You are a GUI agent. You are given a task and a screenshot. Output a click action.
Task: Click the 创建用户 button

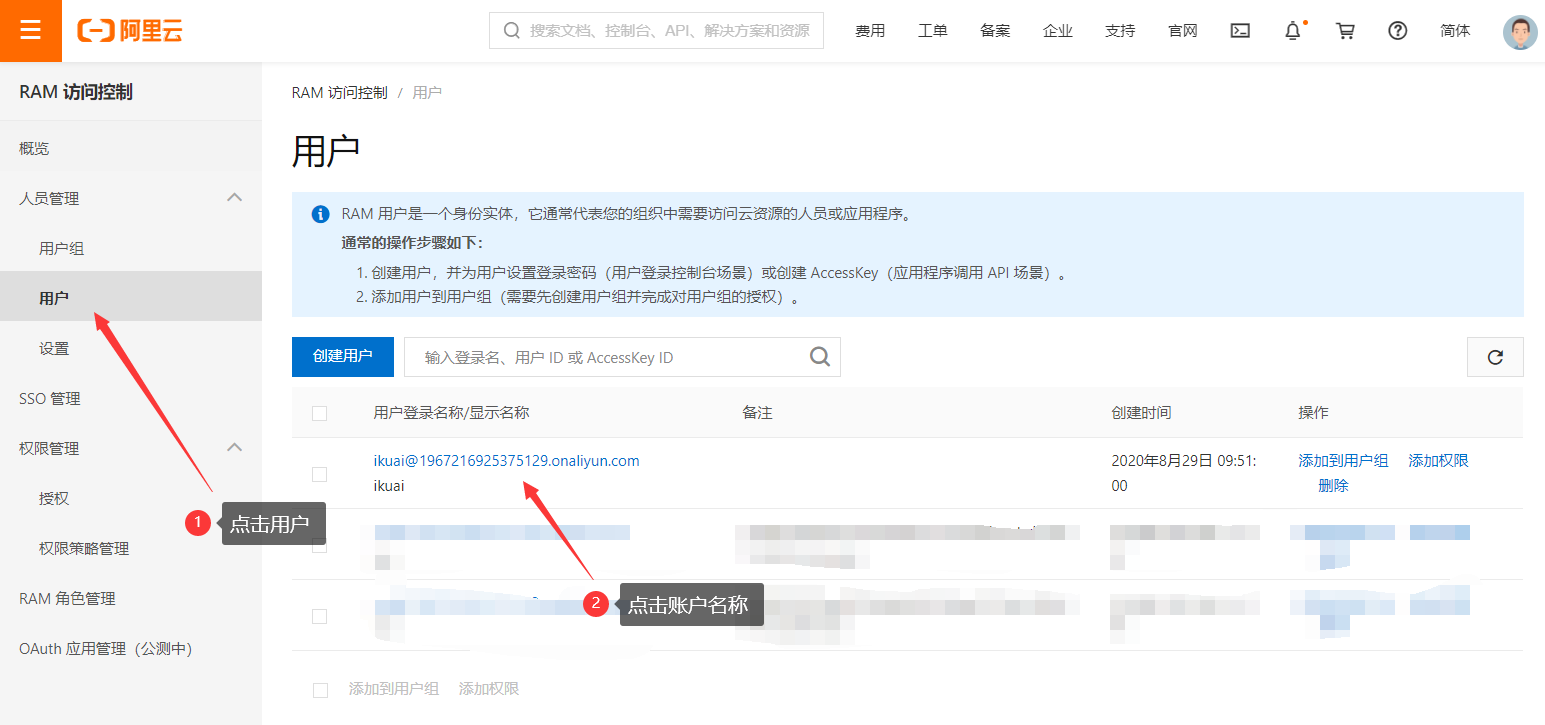point(343,356)
